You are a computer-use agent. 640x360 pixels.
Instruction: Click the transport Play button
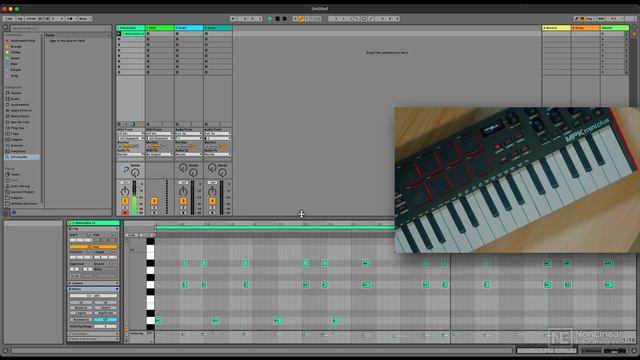click(270, 19)
